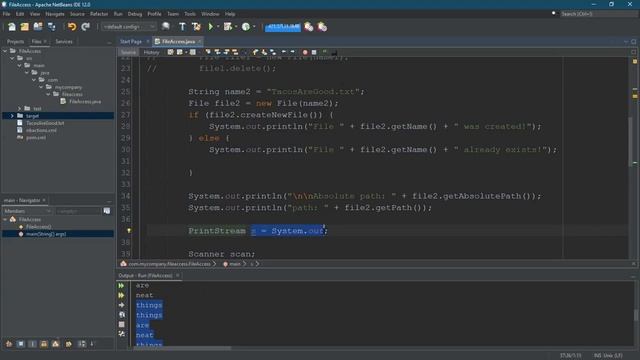The height and width of the screenshot is (360, 640).
Task: Toggle fully qualified names in Navigator footer
Action: point(68,344)
